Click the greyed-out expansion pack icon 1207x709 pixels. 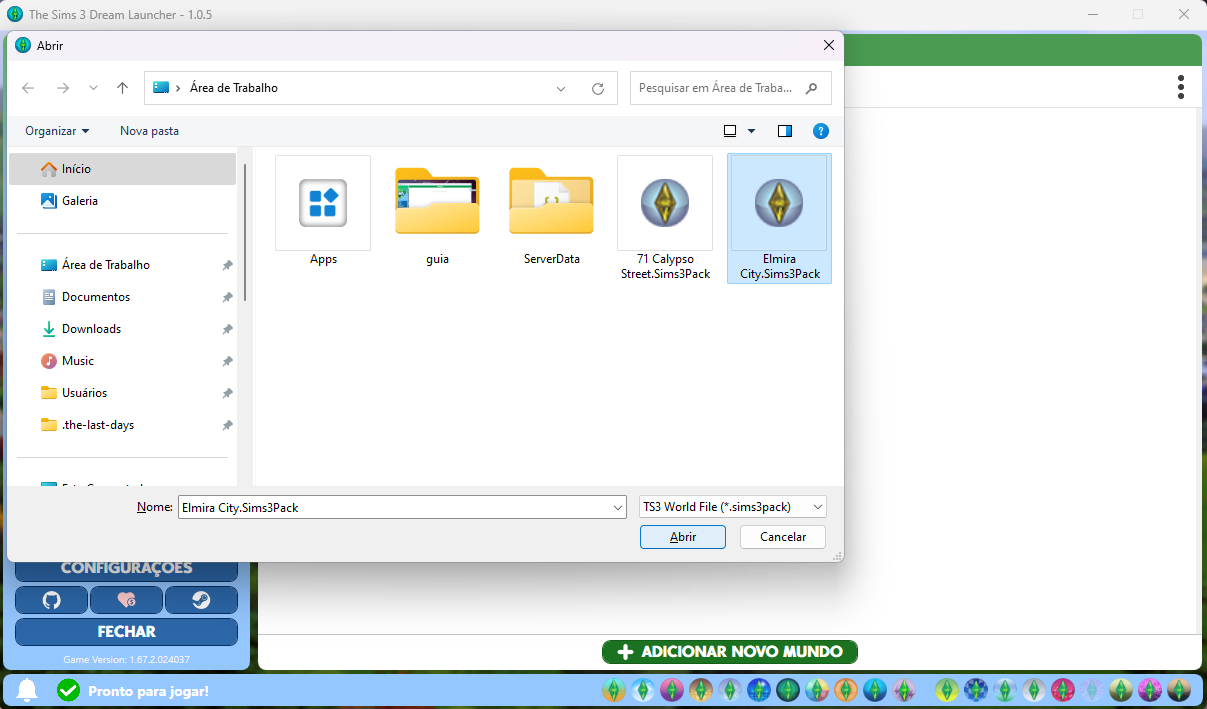pyautogui.click(x=1091, y=690)
